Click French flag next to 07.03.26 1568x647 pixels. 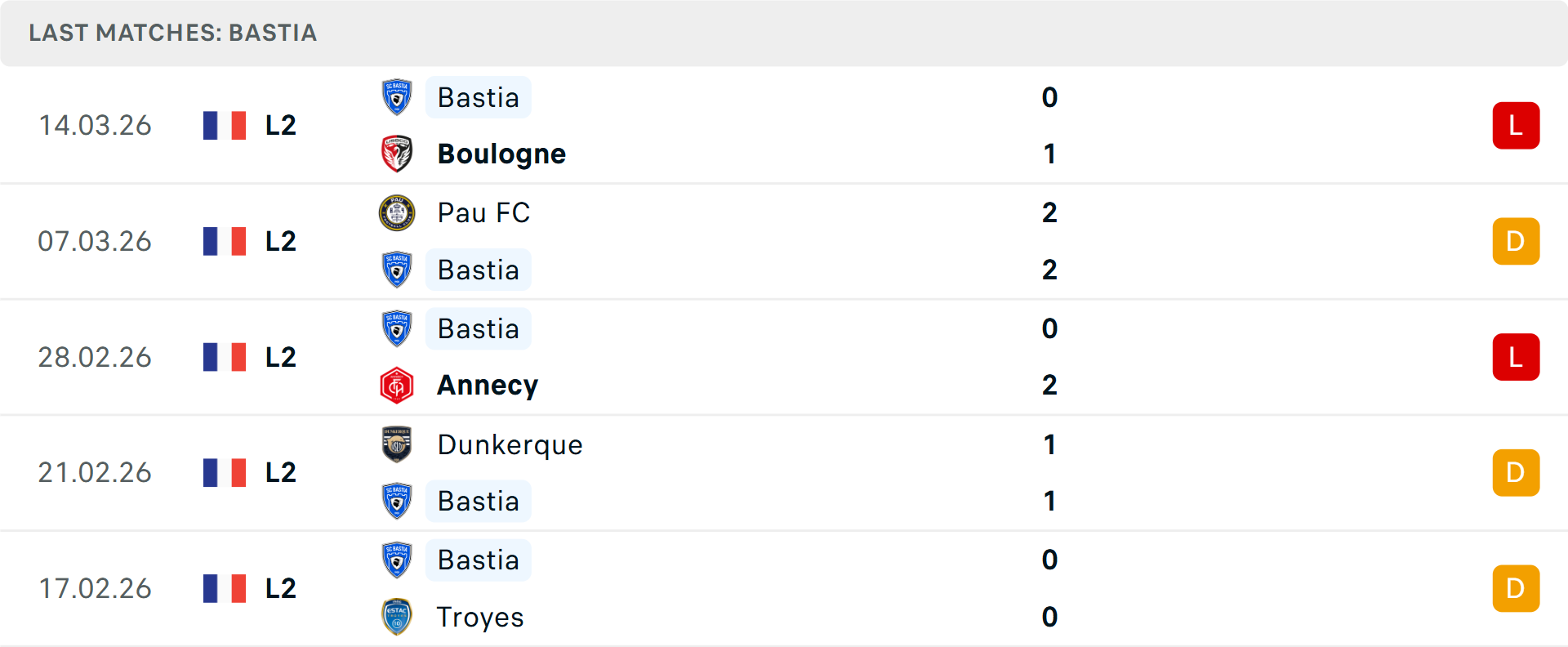click(225, 241)
